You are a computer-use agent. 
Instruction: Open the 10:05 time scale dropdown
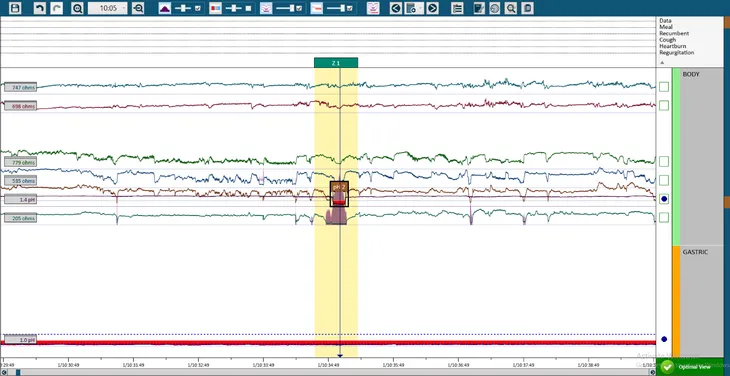[x=108, y=8]
